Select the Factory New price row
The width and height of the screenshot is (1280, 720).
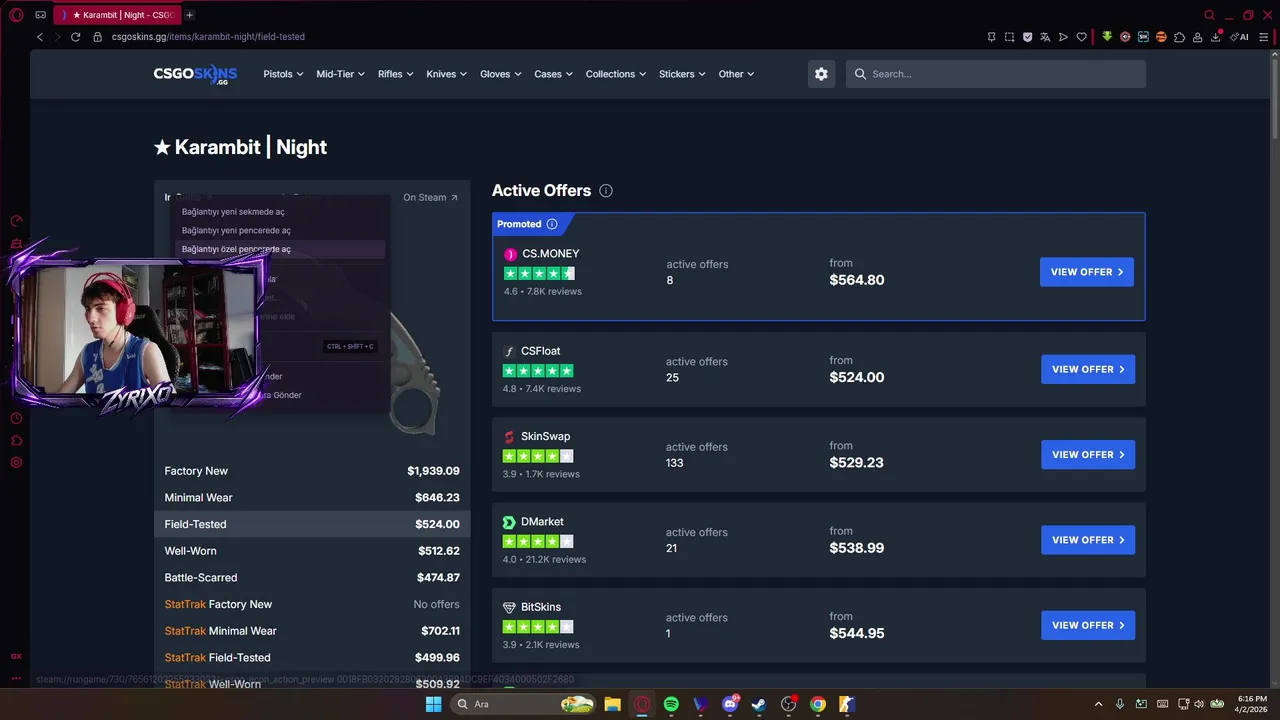[312, 471]
